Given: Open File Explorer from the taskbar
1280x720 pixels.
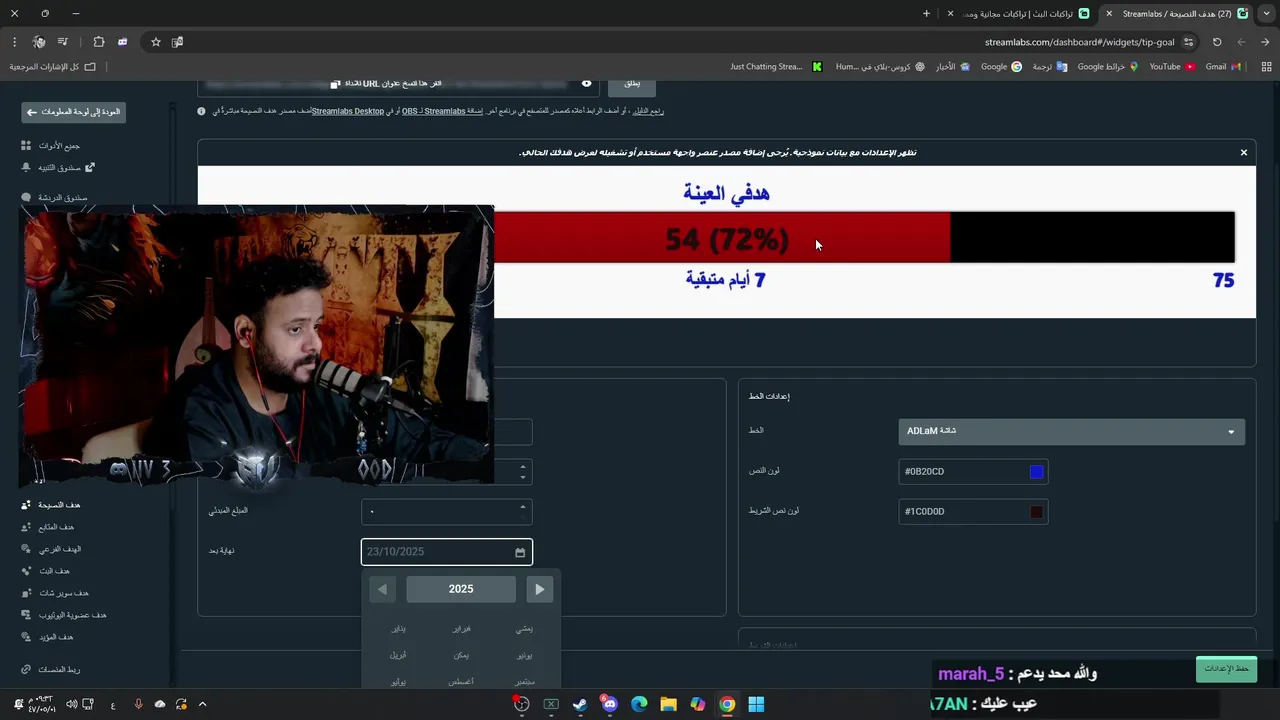Looking at the screenshot, I should (x=668, y=704).
